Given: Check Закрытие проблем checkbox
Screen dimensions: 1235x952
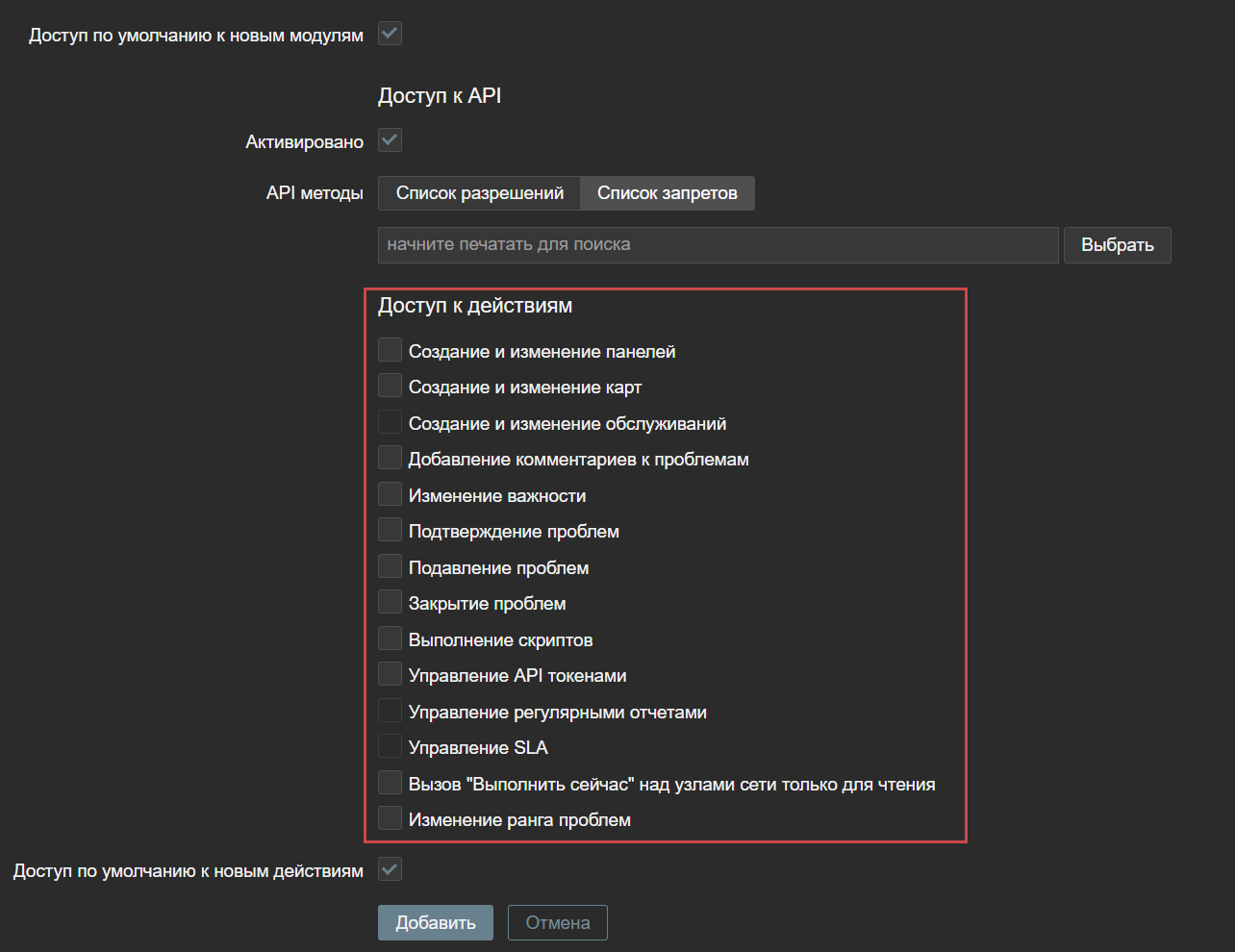Looking at the screenshot, I should point(390,602).
